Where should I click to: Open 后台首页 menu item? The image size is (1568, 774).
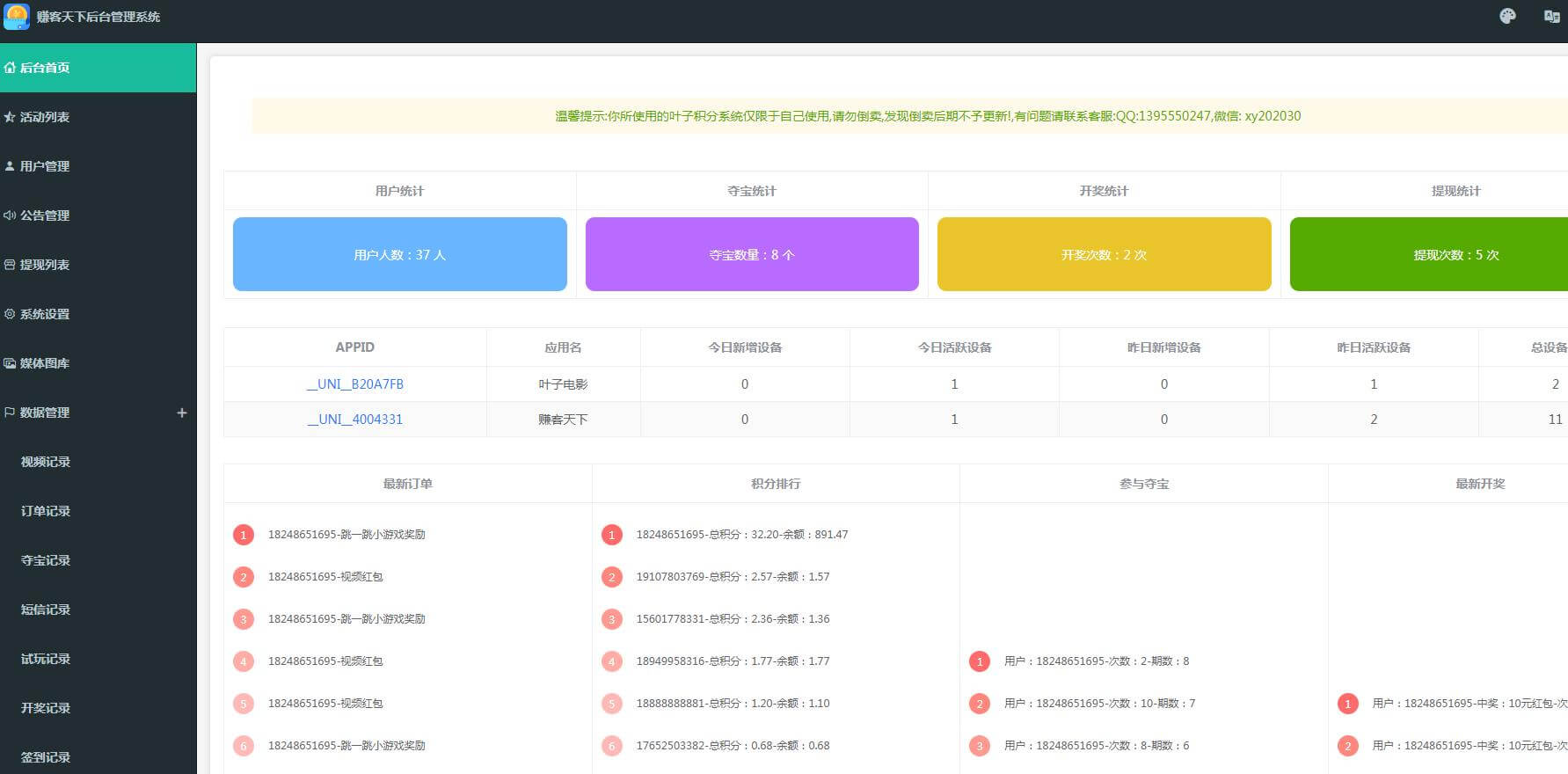[x=98, y=68]
